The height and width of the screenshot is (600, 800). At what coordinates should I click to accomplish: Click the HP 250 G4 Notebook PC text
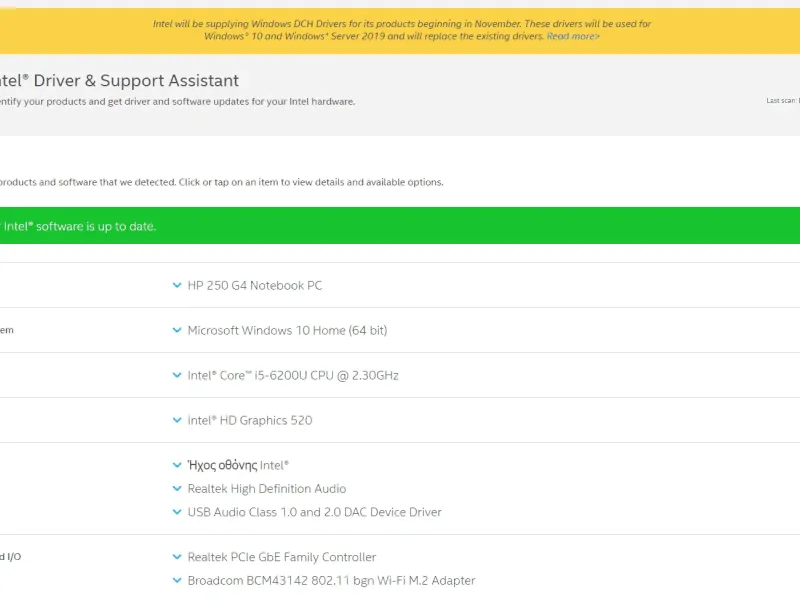pyautogui.click(x=255, y=285)
